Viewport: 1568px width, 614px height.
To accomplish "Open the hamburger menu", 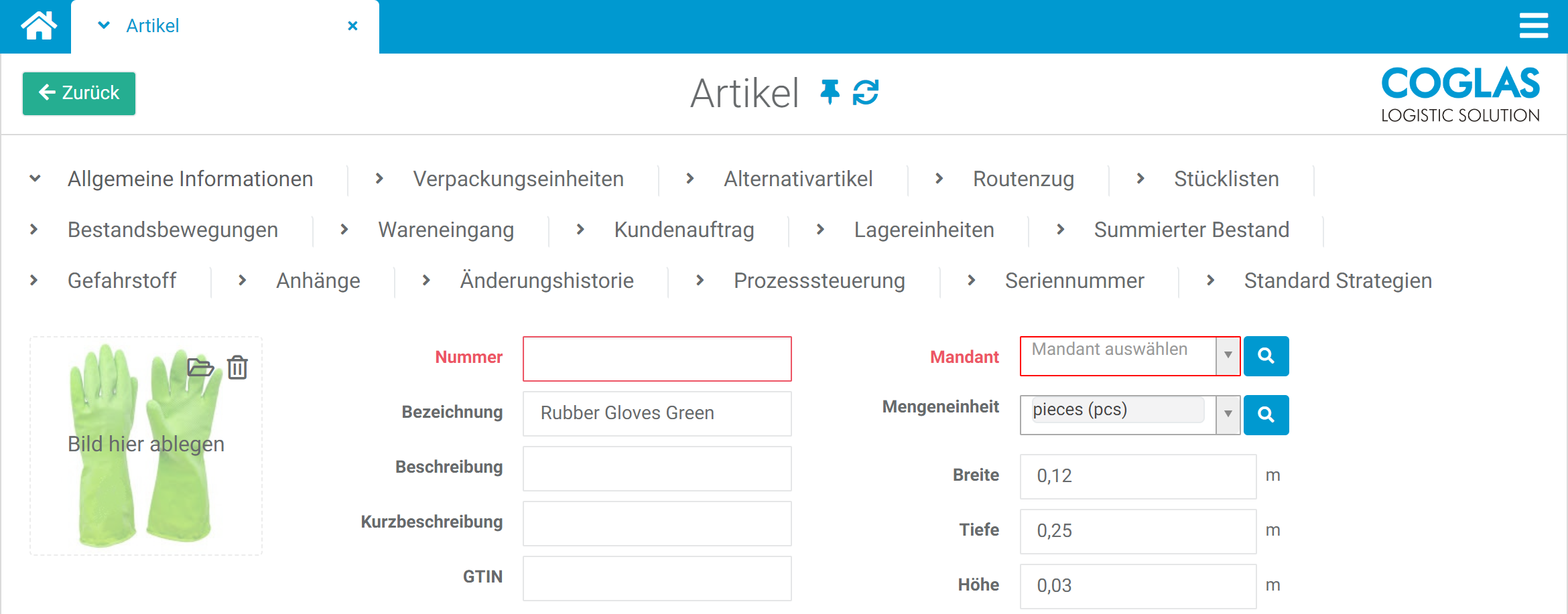I will 1533,26.
